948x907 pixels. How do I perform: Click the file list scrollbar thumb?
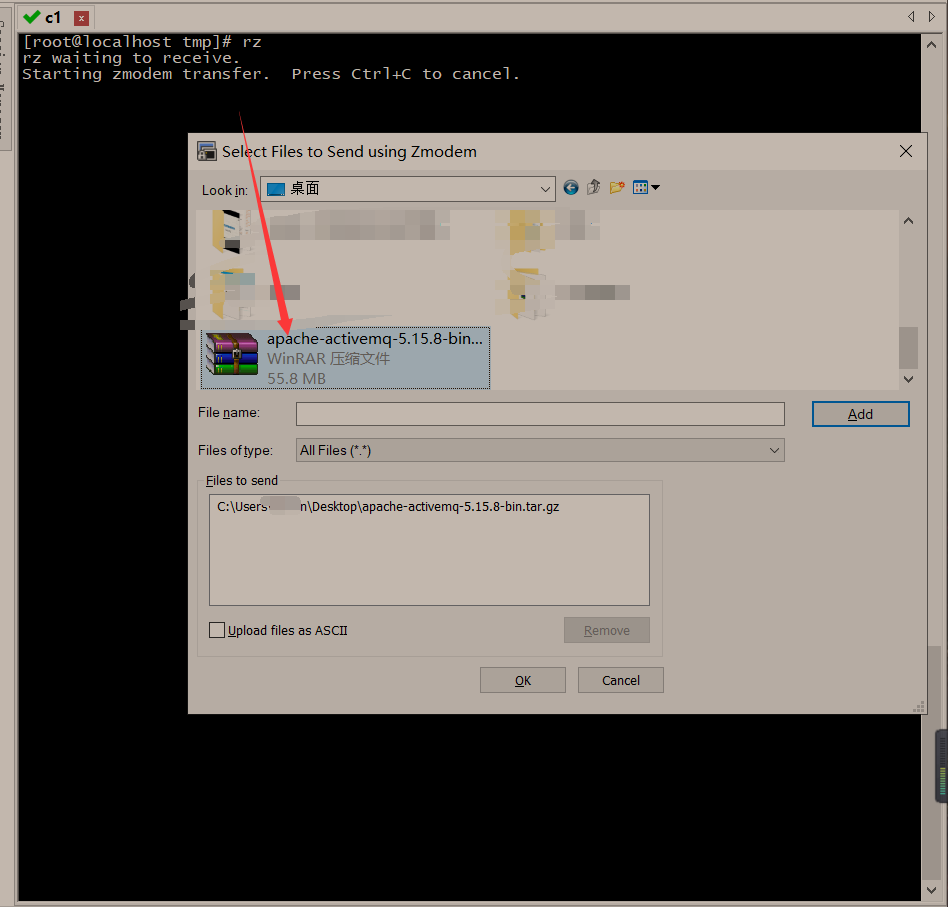click(908, 348)
